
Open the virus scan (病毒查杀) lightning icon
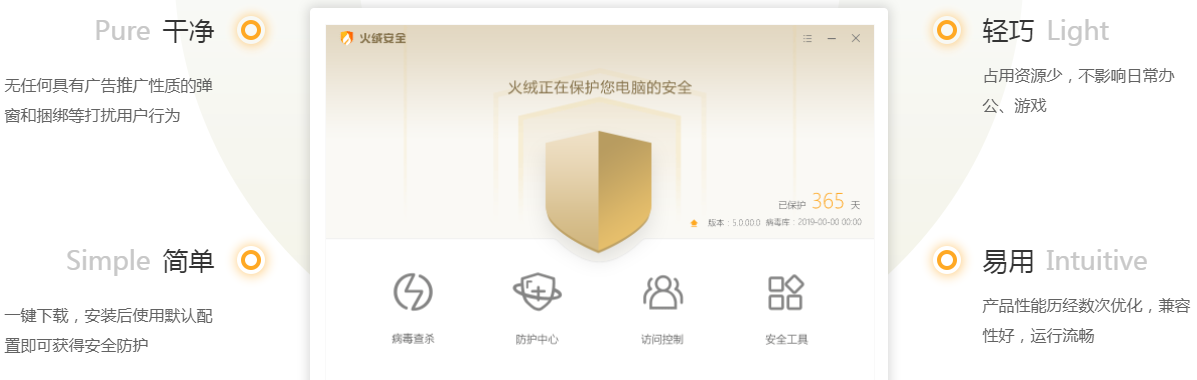[413, 291]
